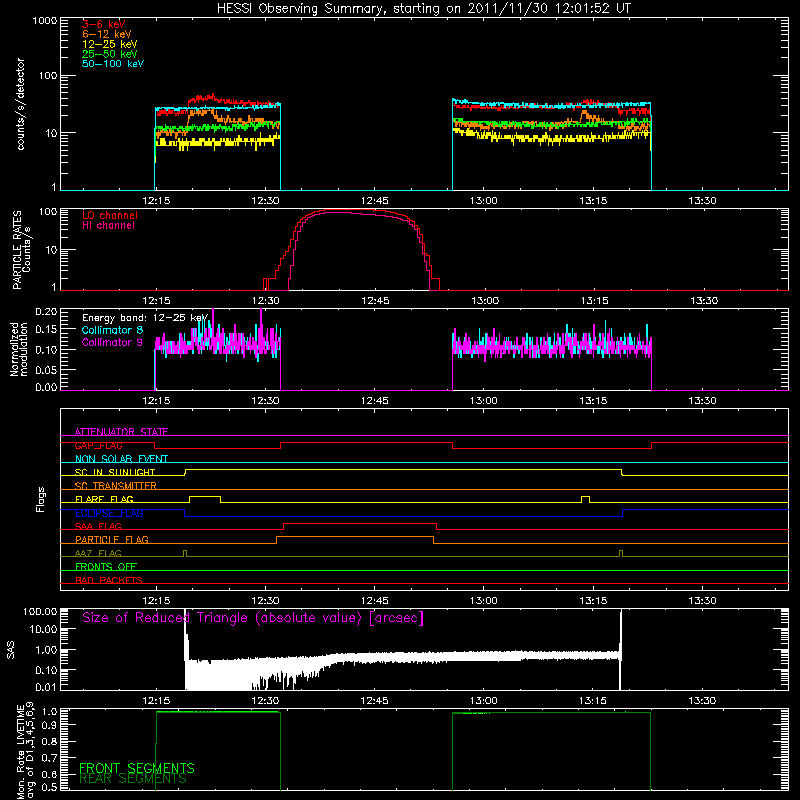Click the 100.00 value on SAS axis
Screen dimensions: 800x800
point(40,611)
